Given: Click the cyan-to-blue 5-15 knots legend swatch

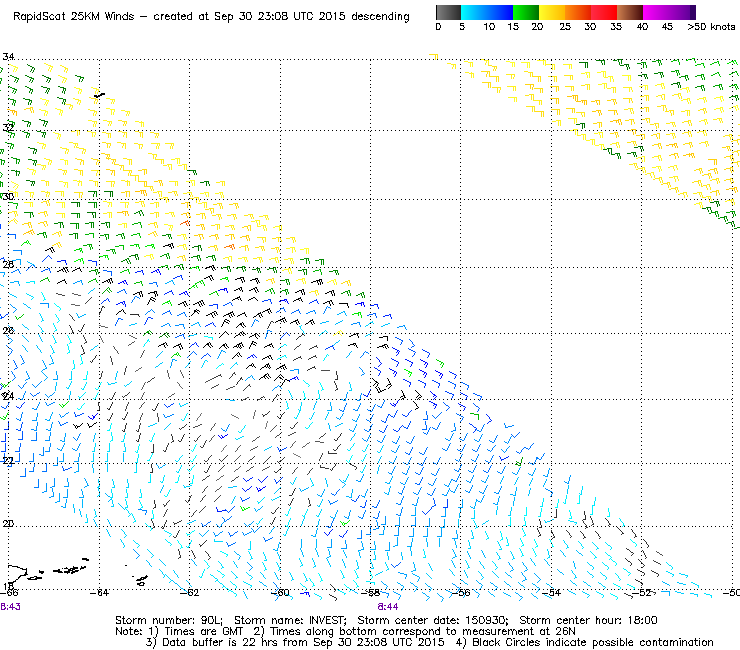Looking at the screenshot, I should click(487, 12).
